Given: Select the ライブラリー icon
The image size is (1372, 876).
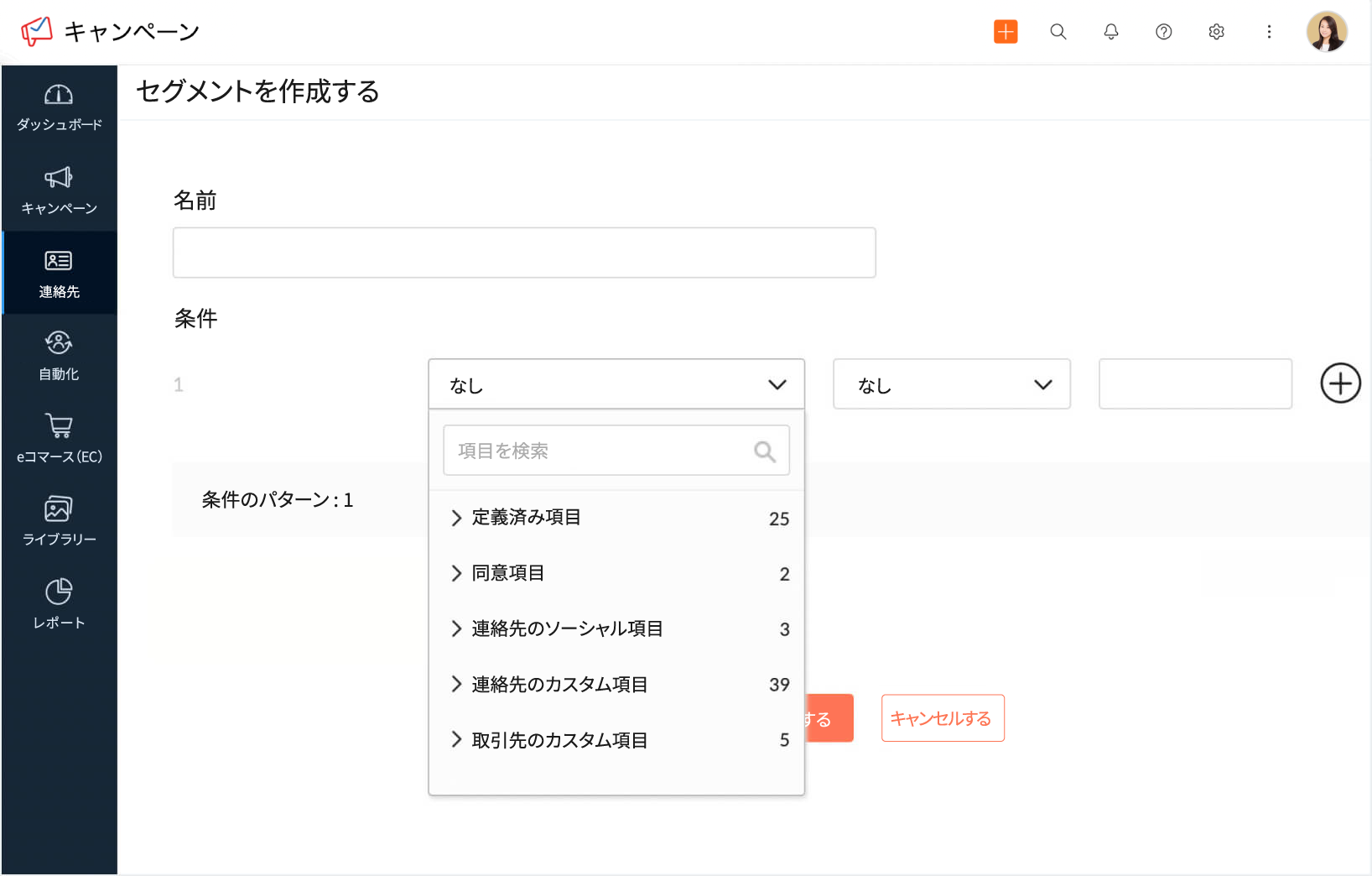Looking at the screenshot, I should 59,520.
